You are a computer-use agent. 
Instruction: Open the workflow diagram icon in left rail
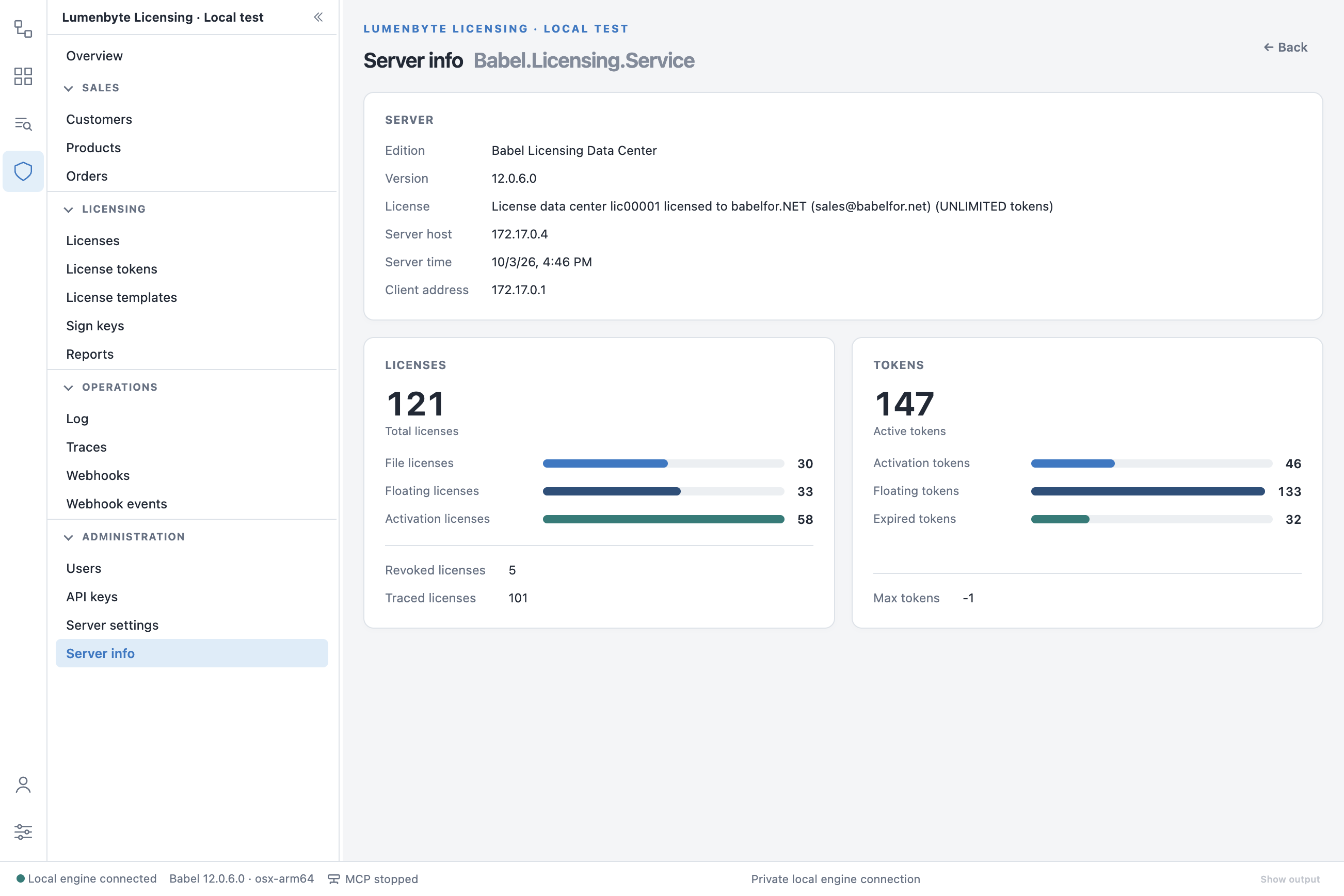pos(23,28)
